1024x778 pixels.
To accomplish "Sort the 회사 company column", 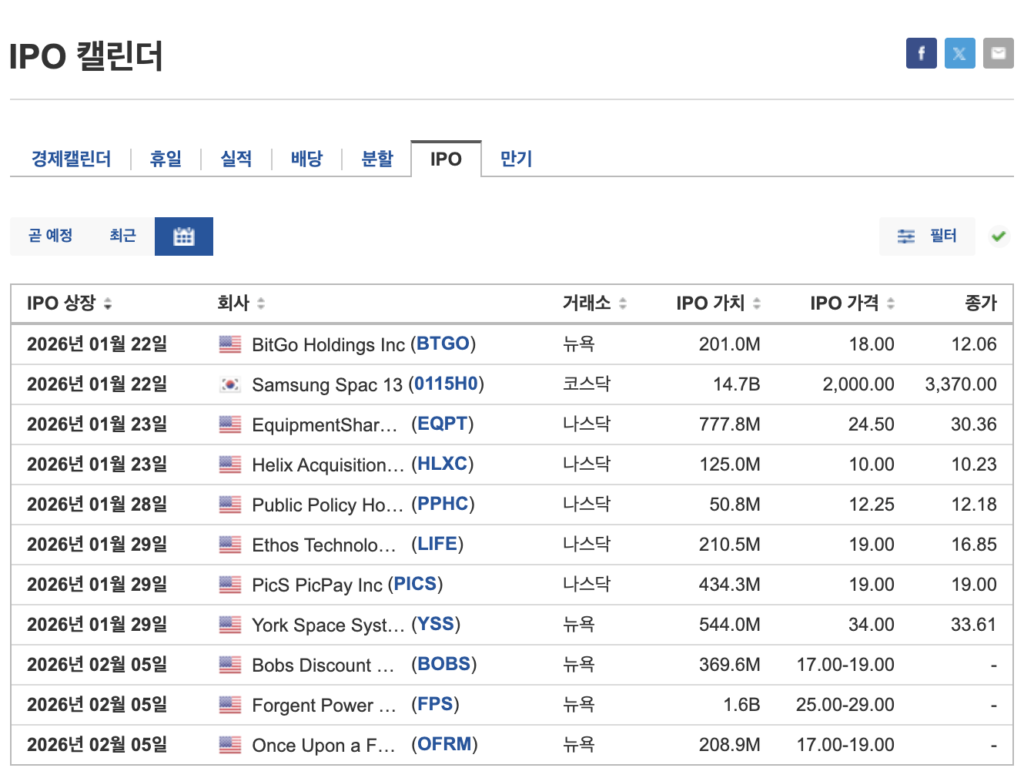I will coord(241,304).
